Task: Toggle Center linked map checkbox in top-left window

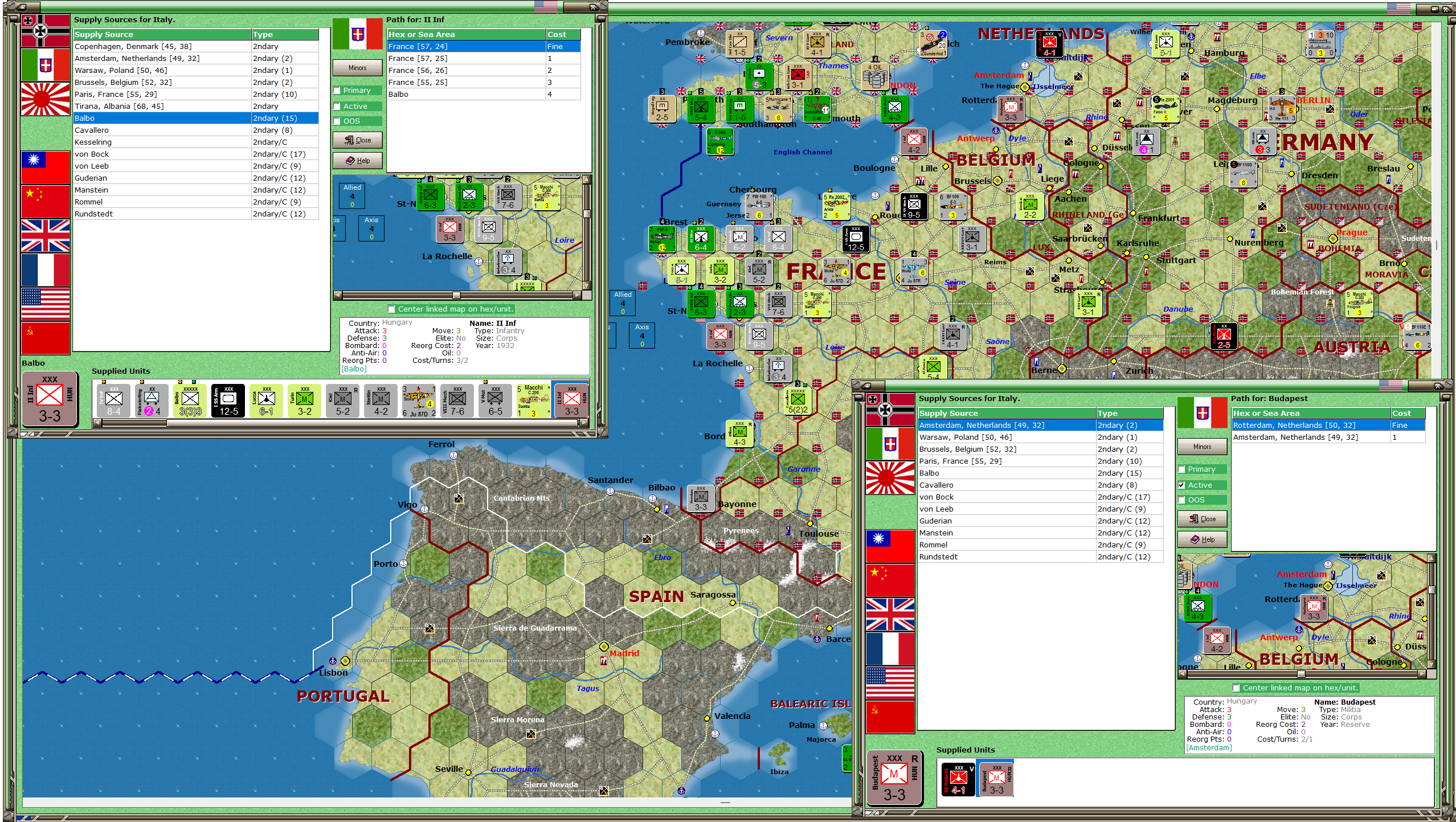Action: click(x=391, y=309)
